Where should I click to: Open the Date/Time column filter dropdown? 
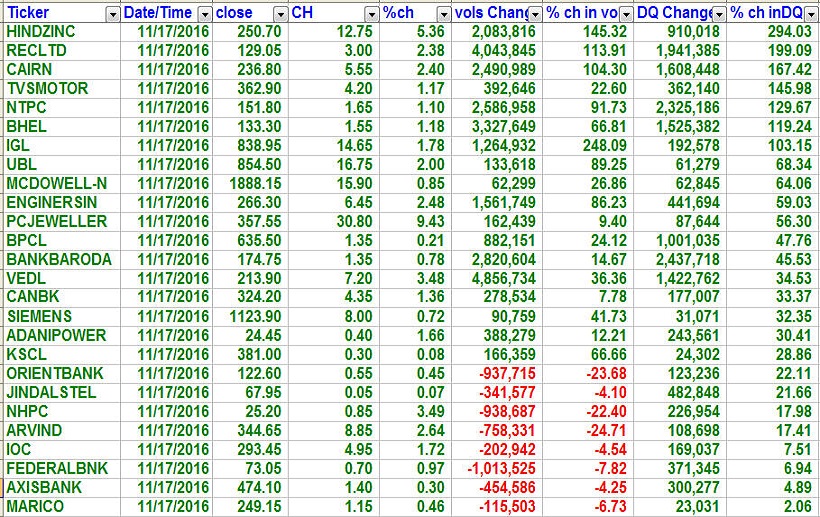(x=204, y=13)
